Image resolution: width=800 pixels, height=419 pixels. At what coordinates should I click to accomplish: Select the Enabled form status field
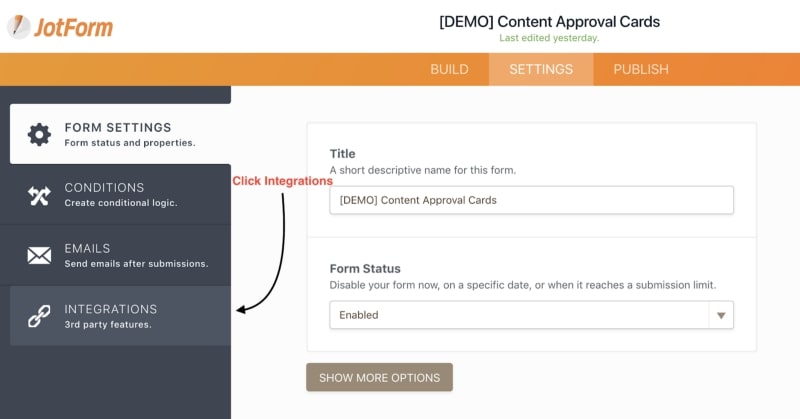tap(518, 315)
